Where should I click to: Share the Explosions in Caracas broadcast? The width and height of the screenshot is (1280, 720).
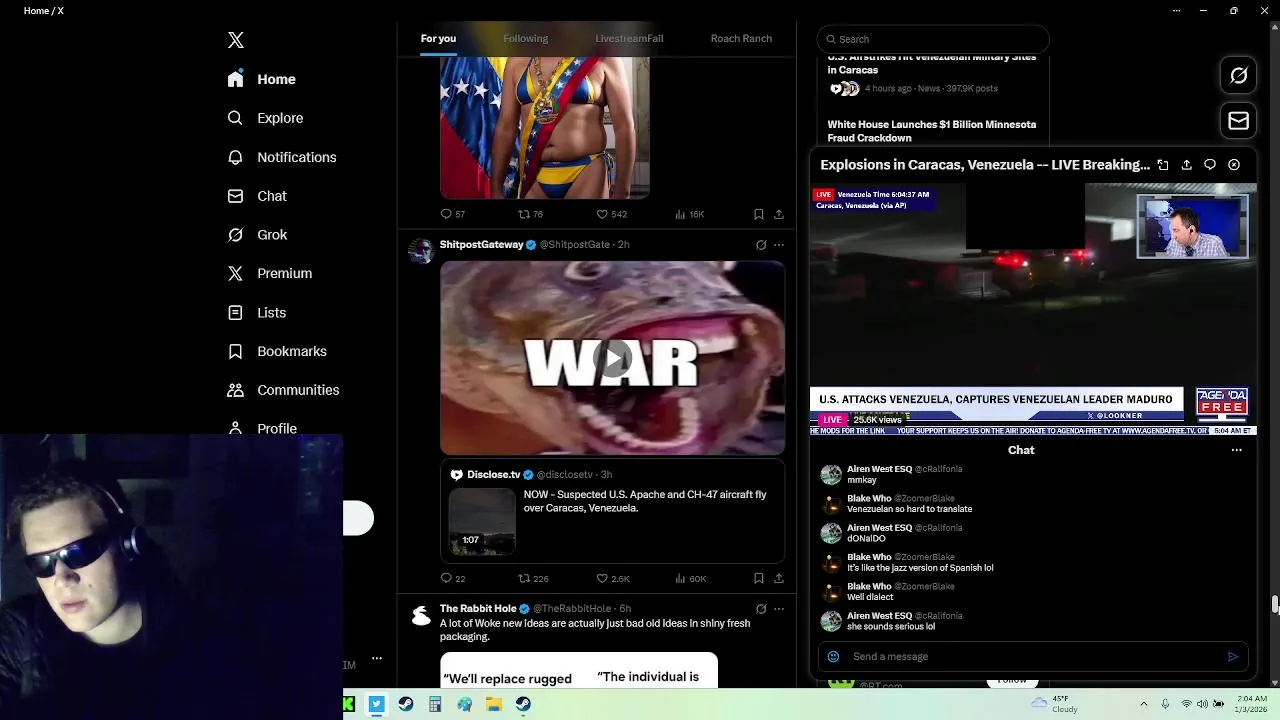1187,165
